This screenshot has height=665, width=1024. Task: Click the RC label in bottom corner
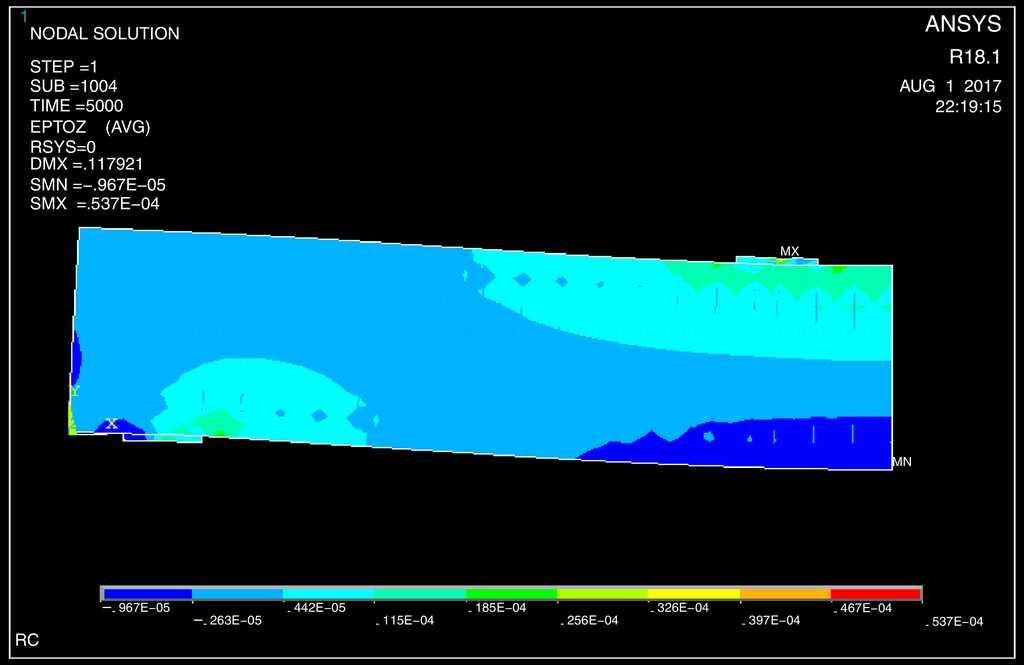[27, 639]
